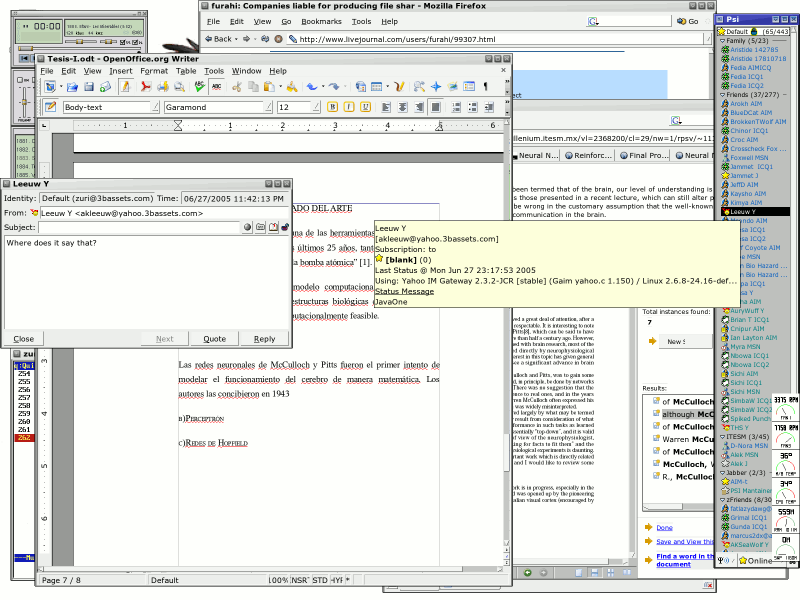Click the Save document icon in Writer
The width and height of the screenshot is (800, 600).
click(x=91, y=87)
